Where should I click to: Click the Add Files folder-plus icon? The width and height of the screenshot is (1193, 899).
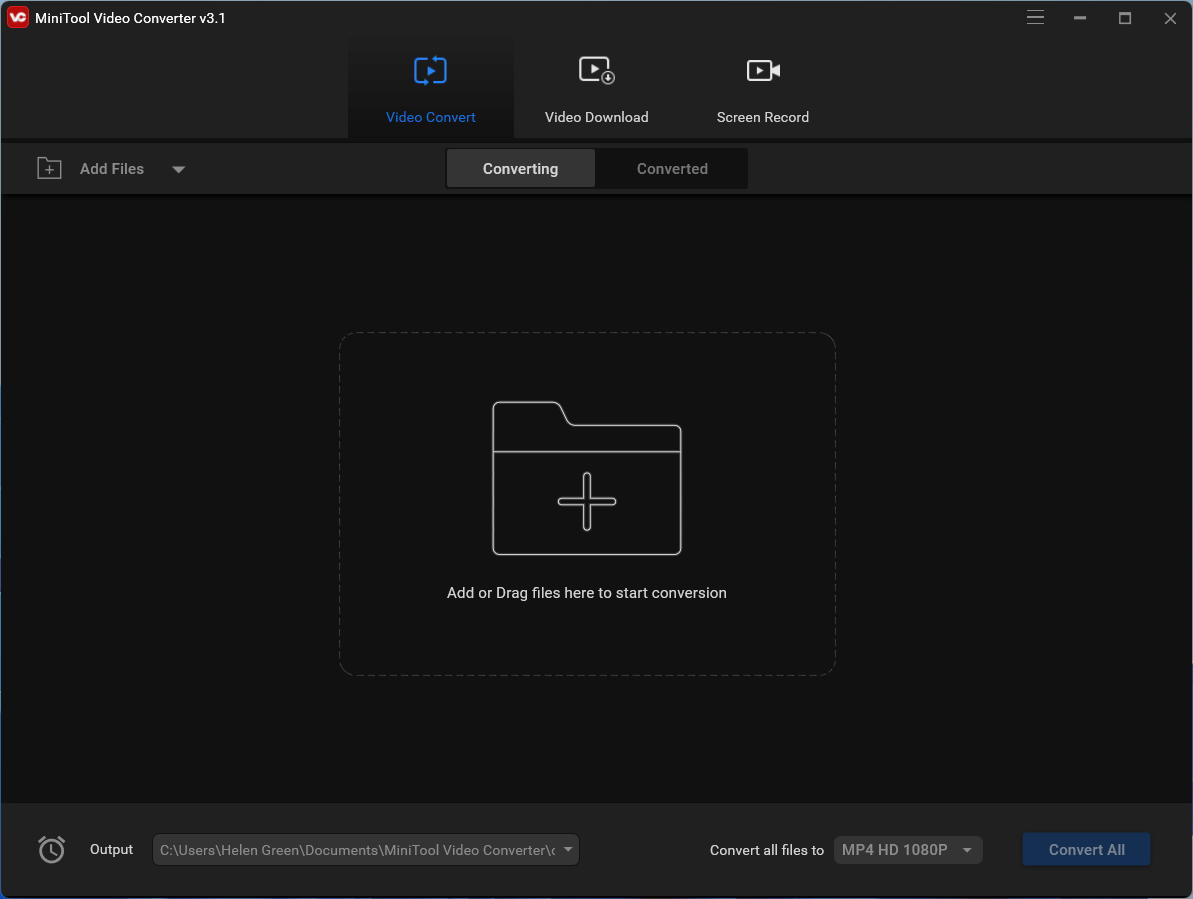click(x=49, y=168)
